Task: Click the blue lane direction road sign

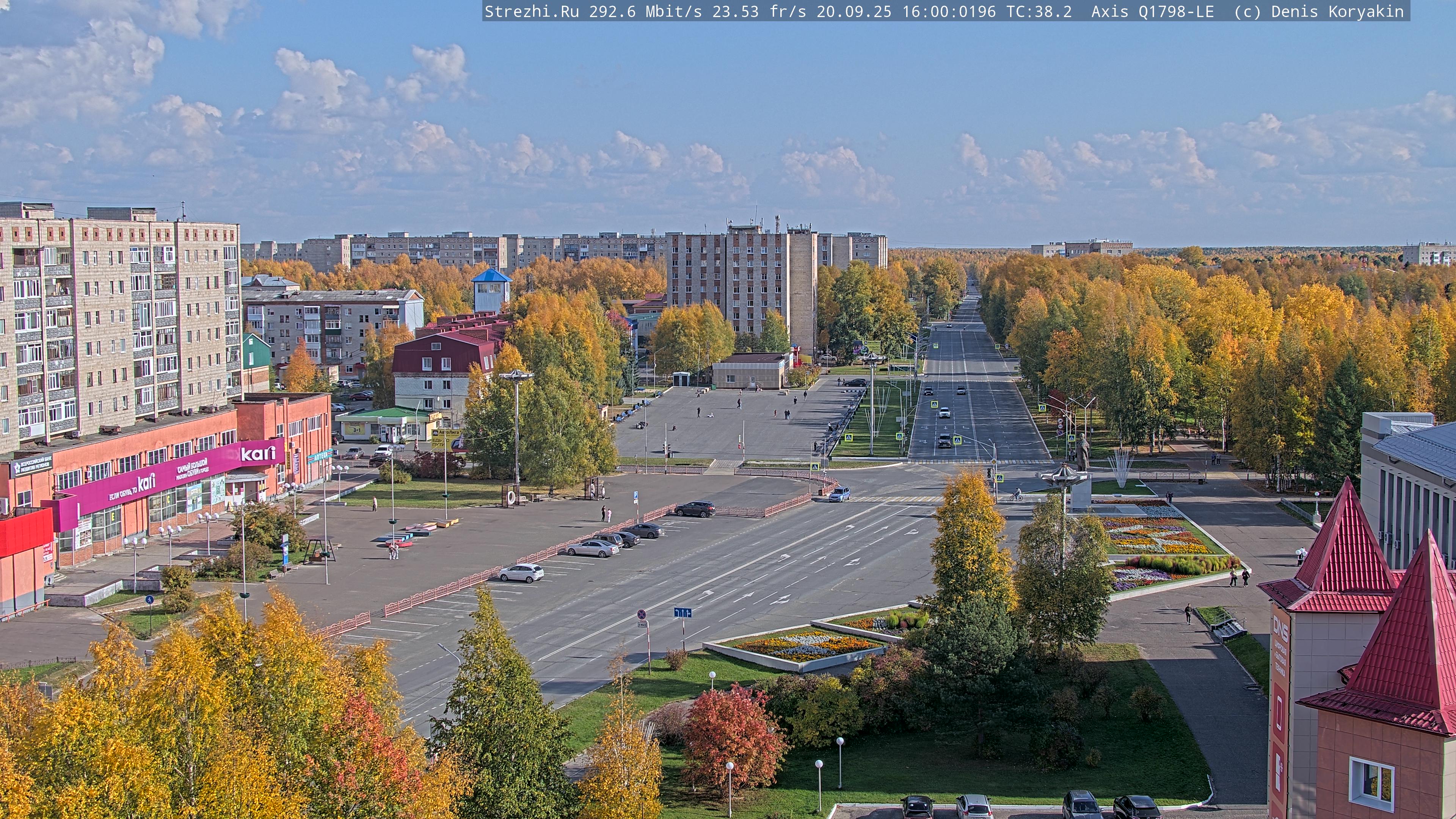Action: pos(682,613)
